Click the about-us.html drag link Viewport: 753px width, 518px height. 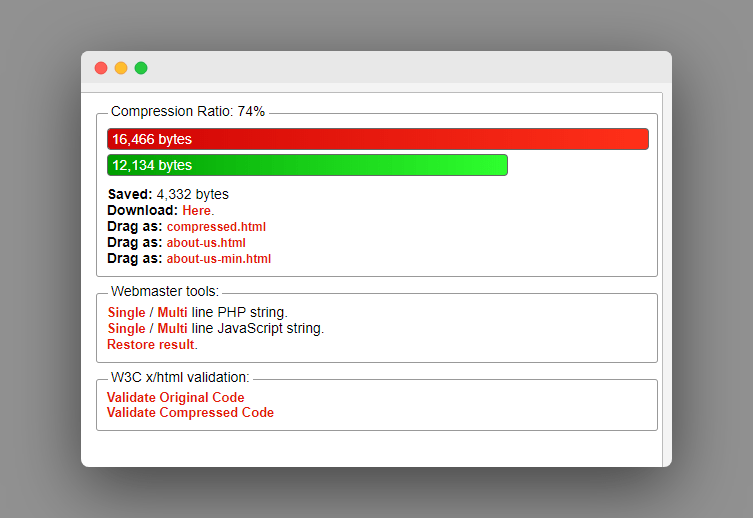pyautogui.click(x=206, y=243)
